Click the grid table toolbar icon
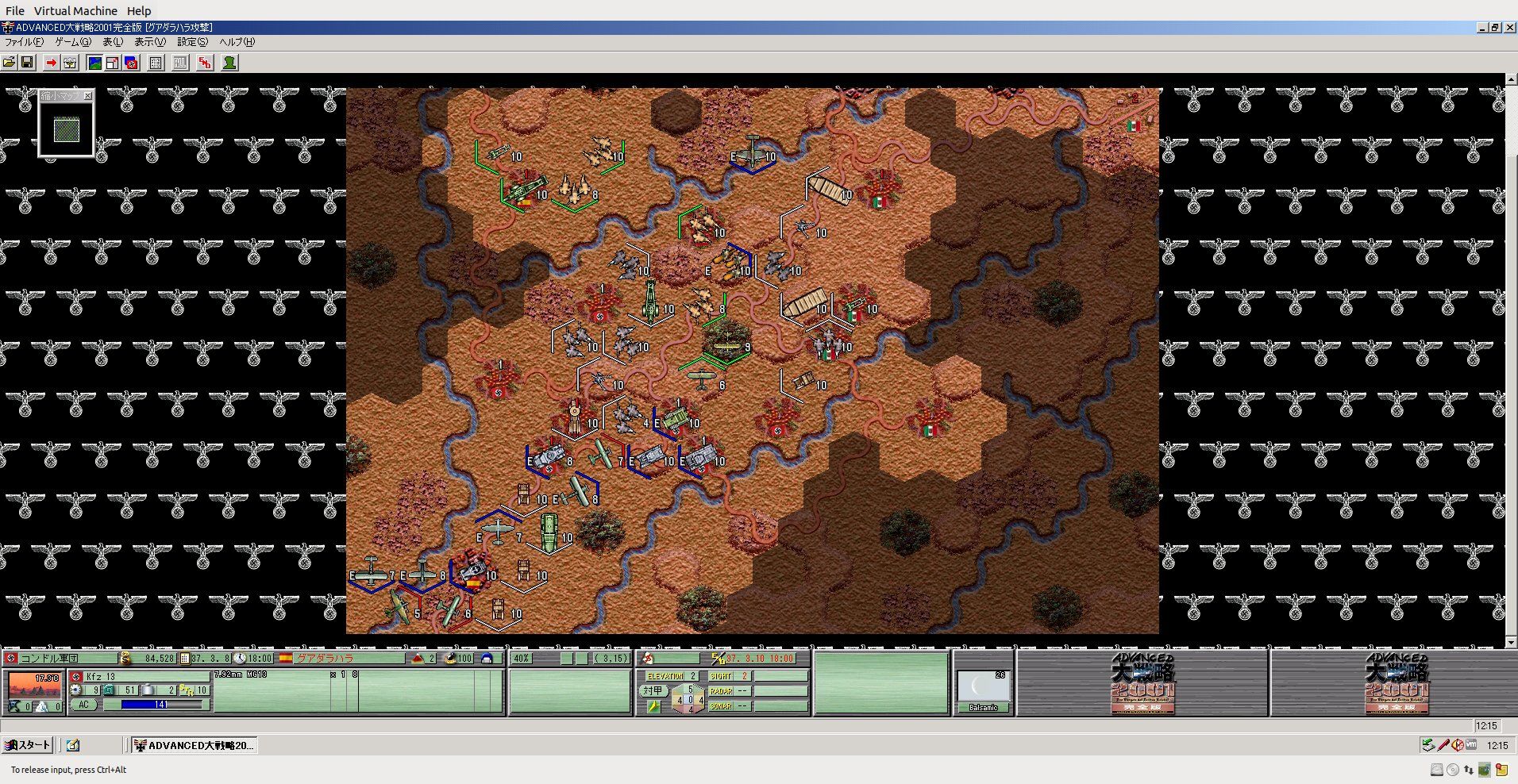 156,63
